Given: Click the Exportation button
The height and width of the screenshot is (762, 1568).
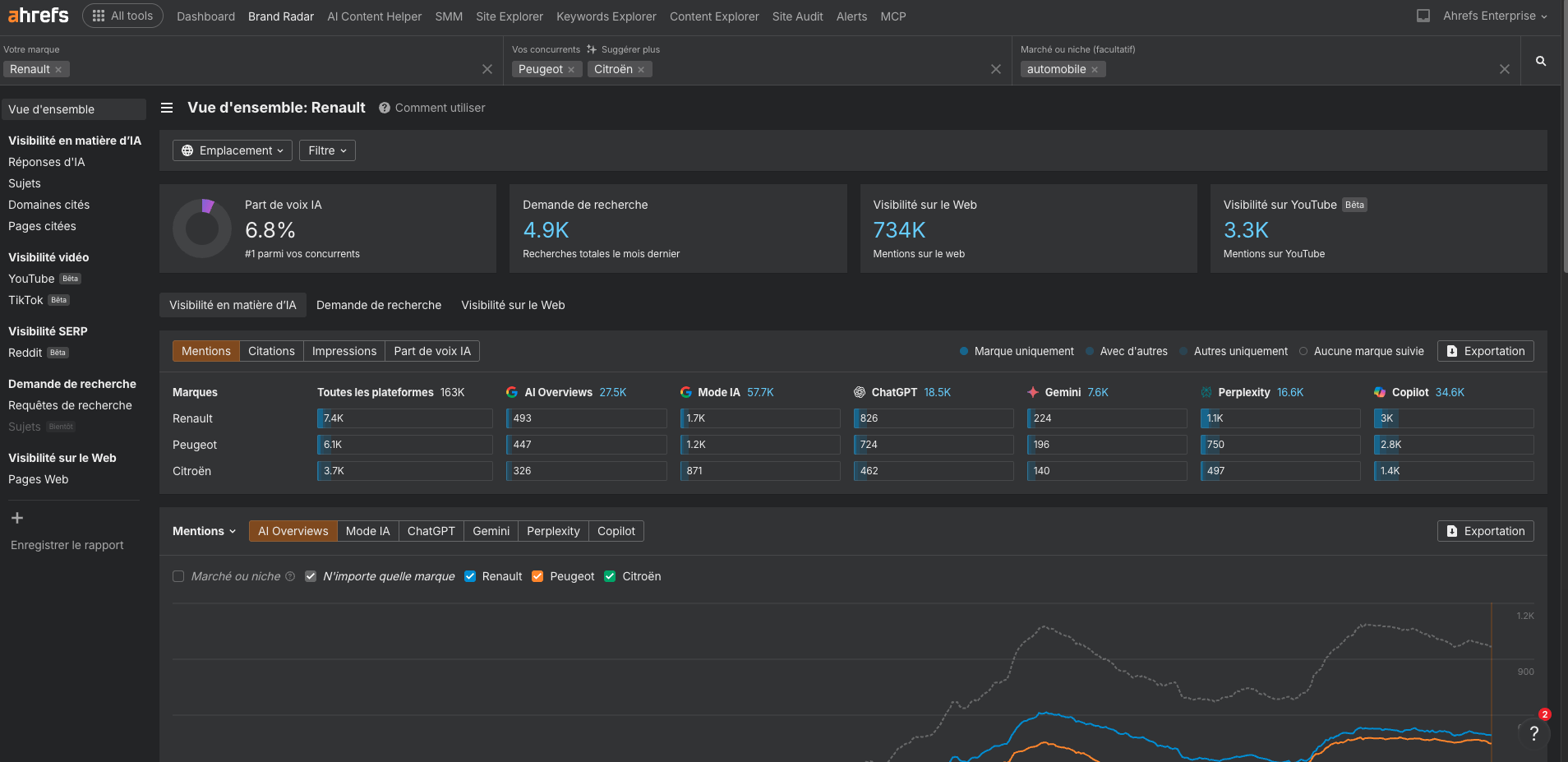Looking at the screenshot, I should click(x=1485, y=351).
